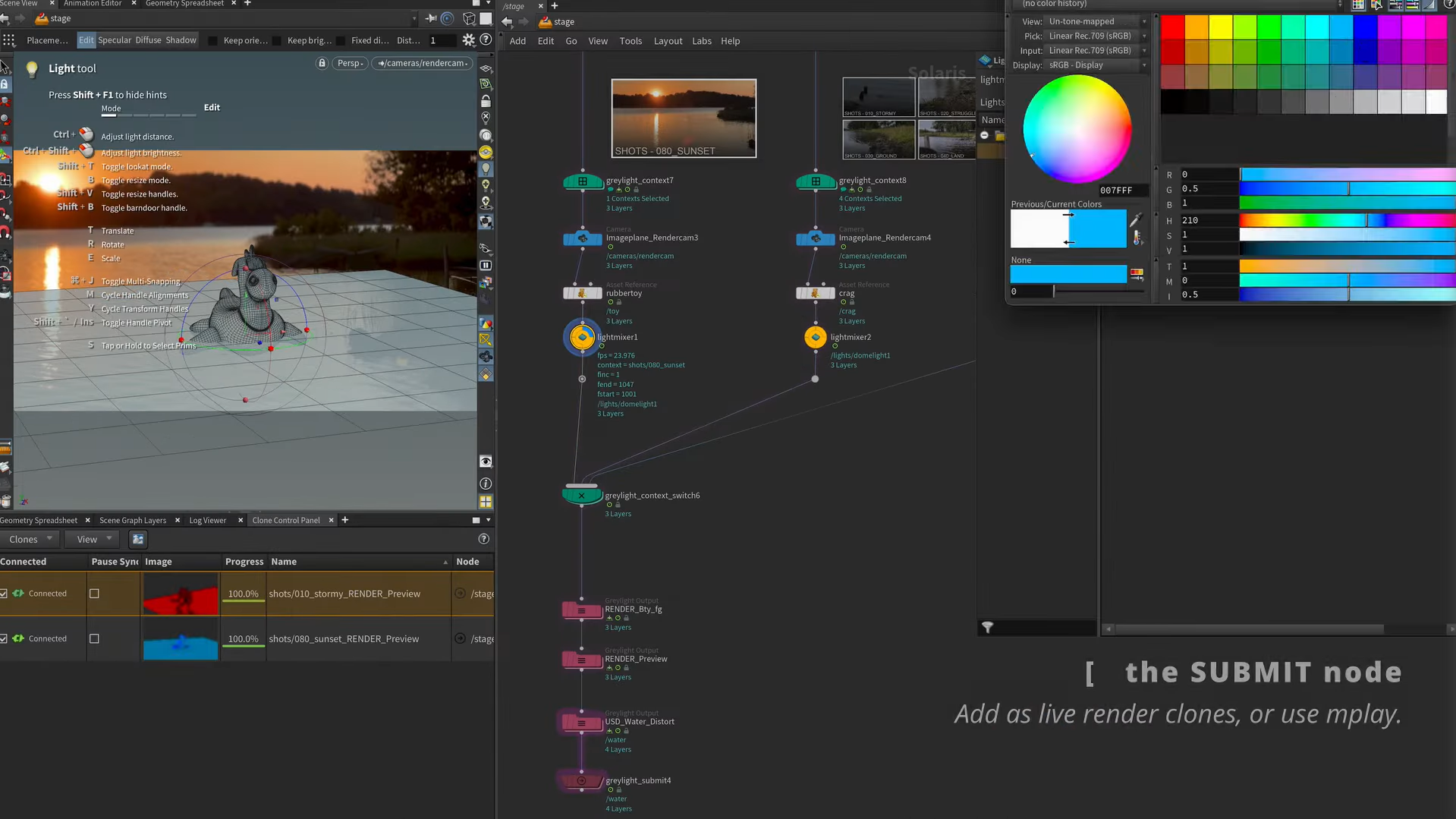Screen dimensions: 1456x819
Task: Toggle the Keep orientation checkbox
Action: click(x=213, y=40)
